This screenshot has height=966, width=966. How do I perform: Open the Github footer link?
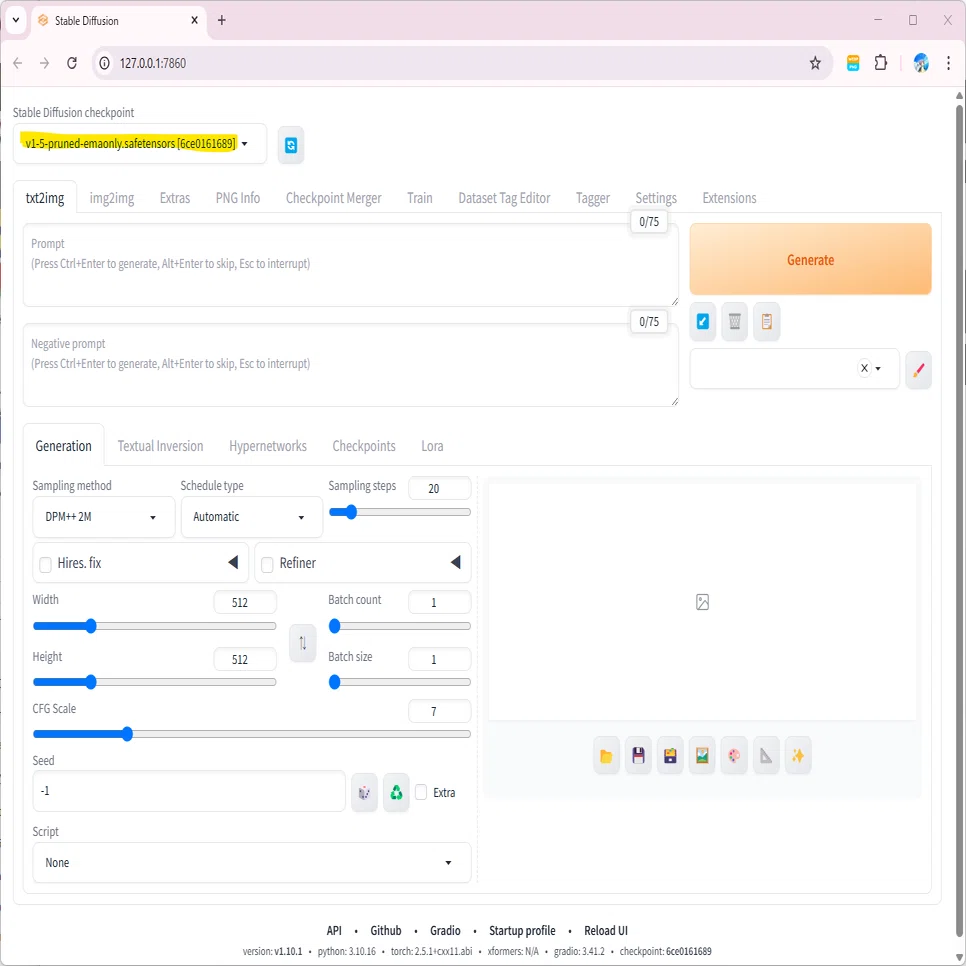pos(386,930)
